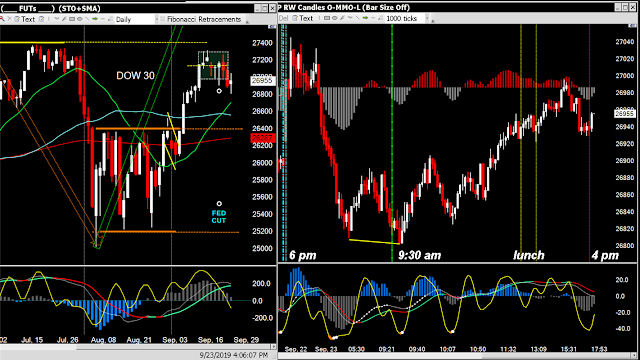Click the 9:30 am session label
Image resolution: width=640 pixels, height=360 pixels.
pyautogui.click(x=419, y=256)
